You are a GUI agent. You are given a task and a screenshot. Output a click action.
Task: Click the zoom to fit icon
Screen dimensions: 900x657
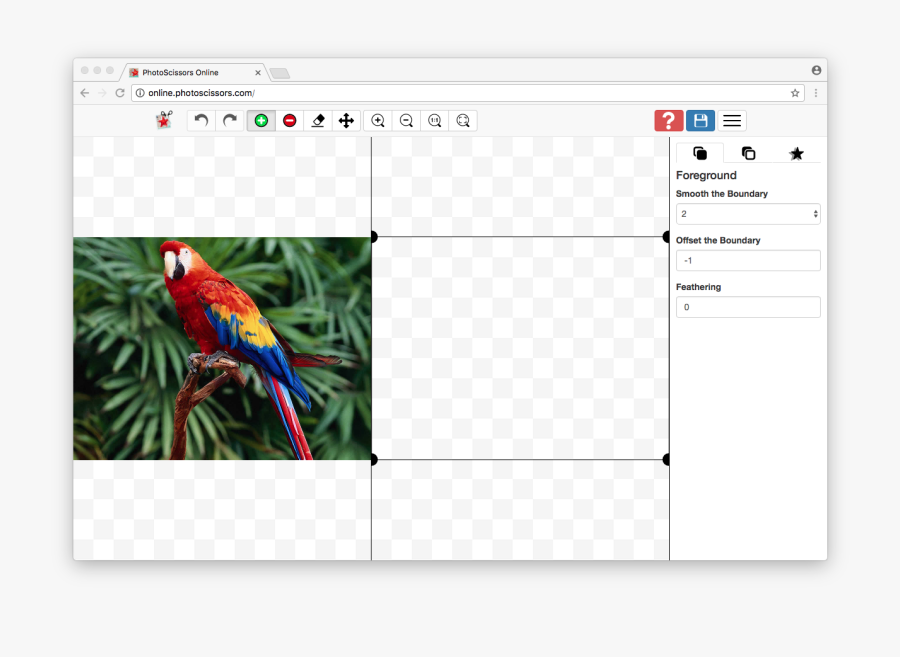463,120
